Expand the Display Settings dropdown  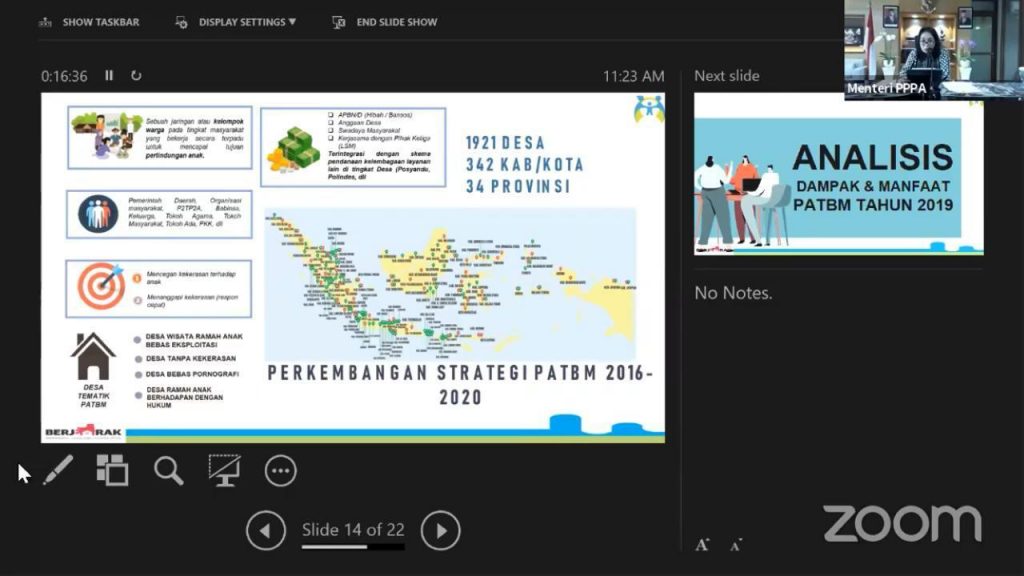(x=236, y=22)
